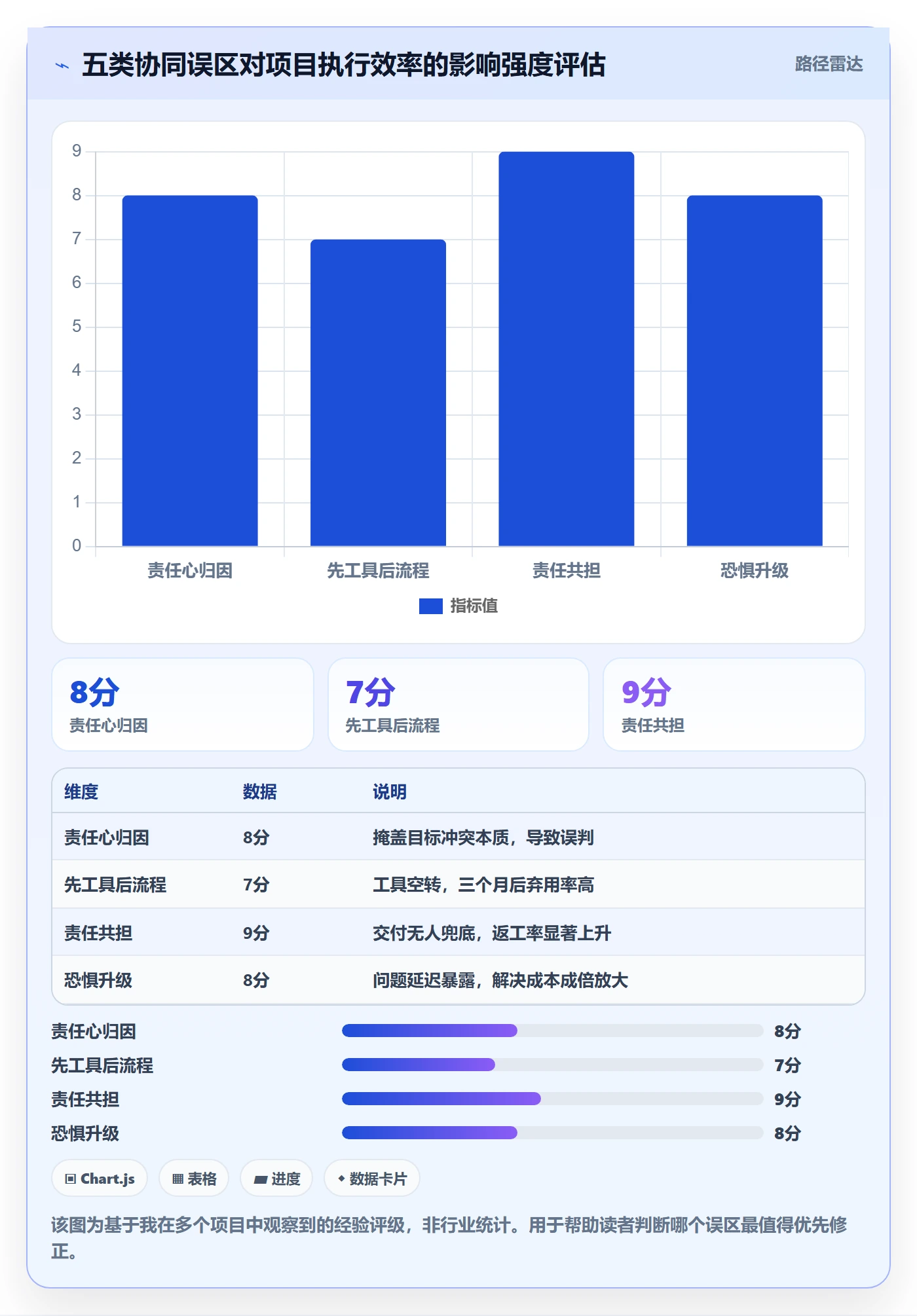The height and width of the screenshot is (1316, 917).
Task: Click the 维度 column header
Action: coord(81,792)
